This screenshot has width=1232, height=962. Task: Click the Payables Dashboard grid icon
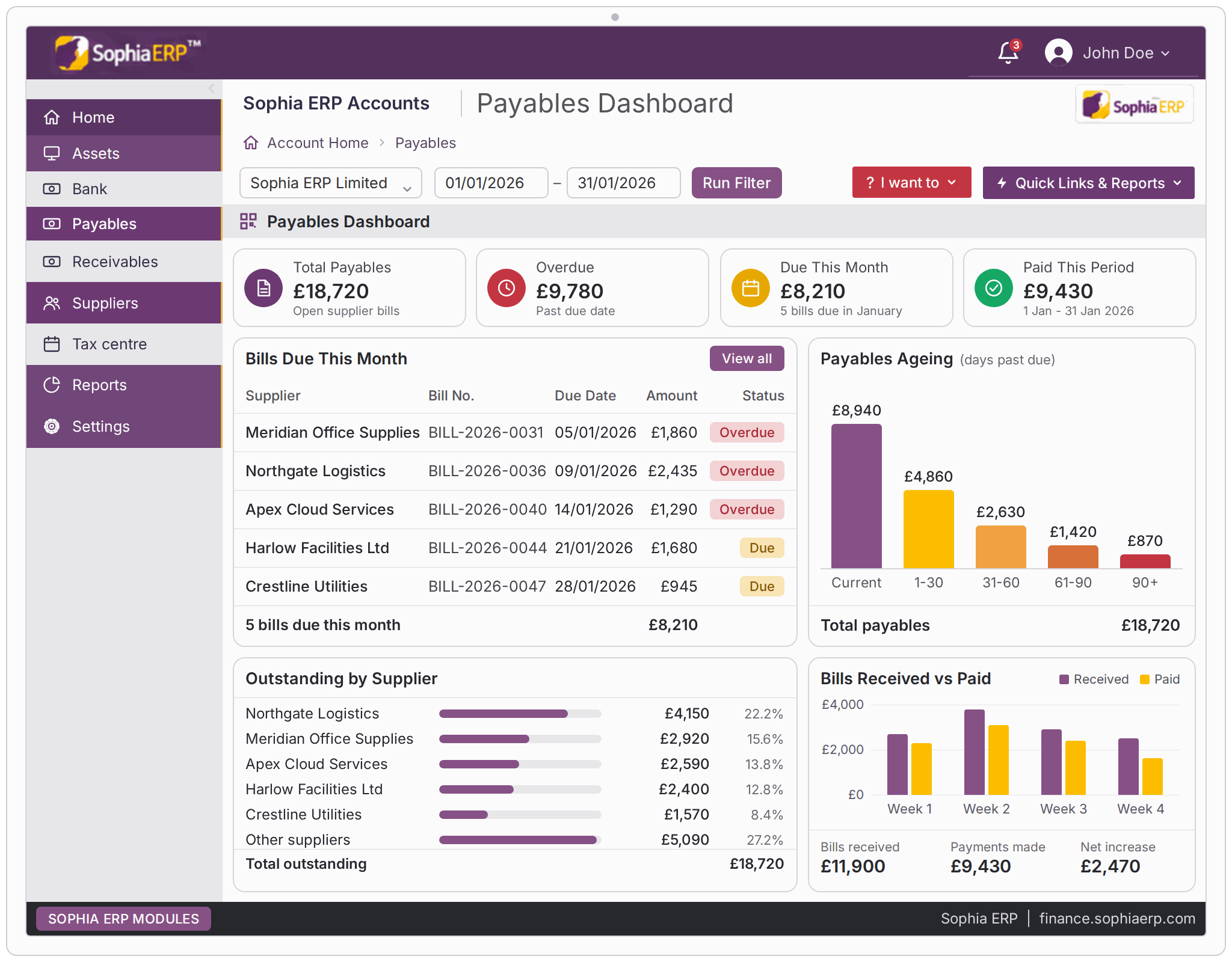click(248, 221)
